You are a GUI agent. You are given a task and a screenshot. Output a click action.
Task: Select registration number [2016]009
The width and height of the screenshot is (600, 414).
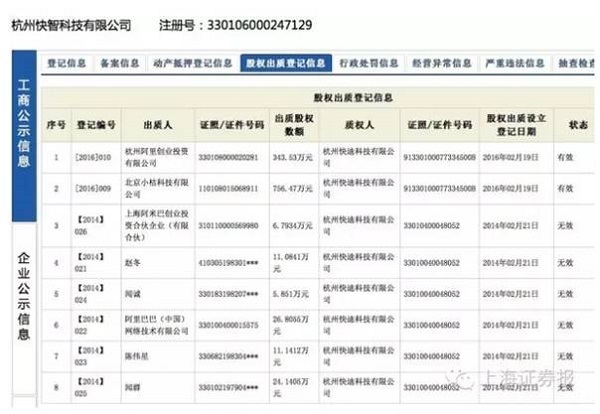93,188
